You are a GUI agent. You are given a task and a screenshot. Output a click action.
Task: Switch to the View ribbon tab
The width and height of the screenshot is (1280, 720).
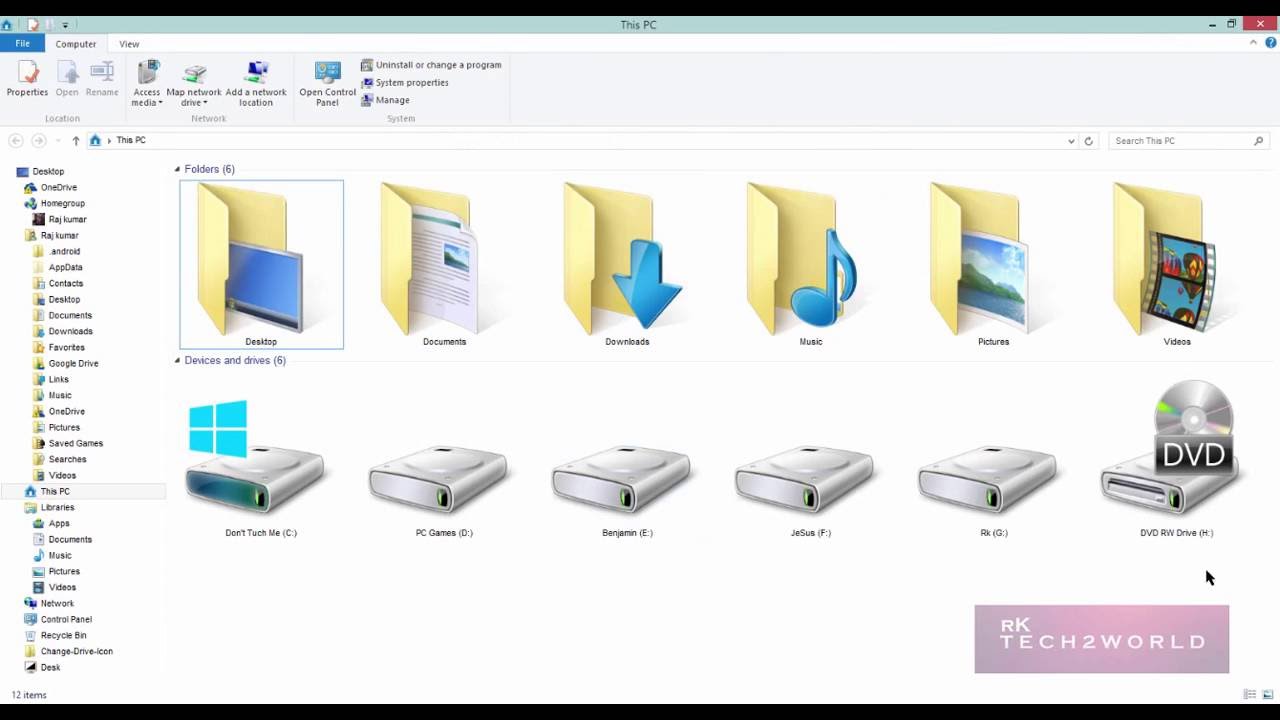pos(129,43)
